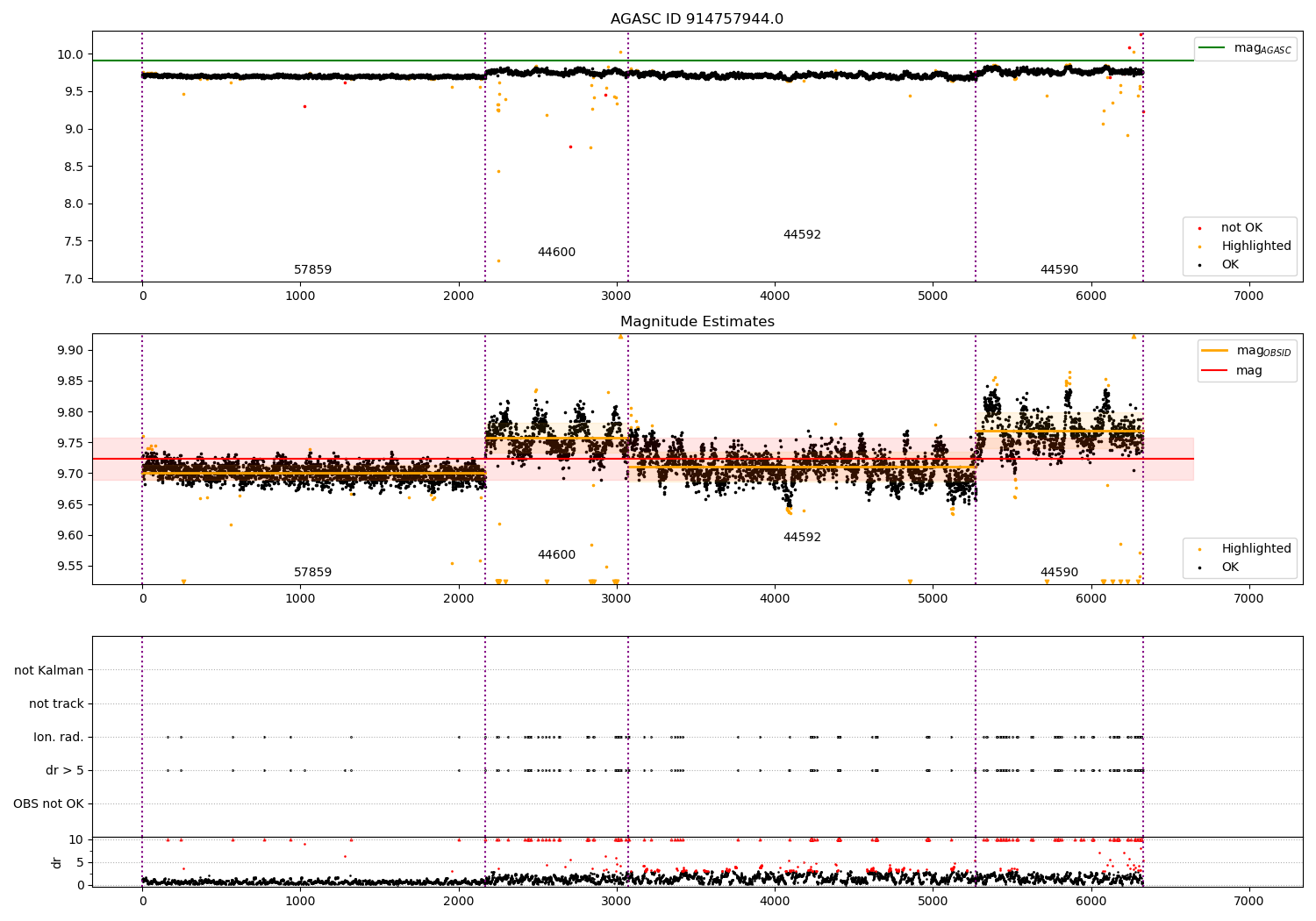Screen dimensions: 1316x921
Task: Click obsid label 57859 in the AGASC ID plot
Action: tap(312, 270)
